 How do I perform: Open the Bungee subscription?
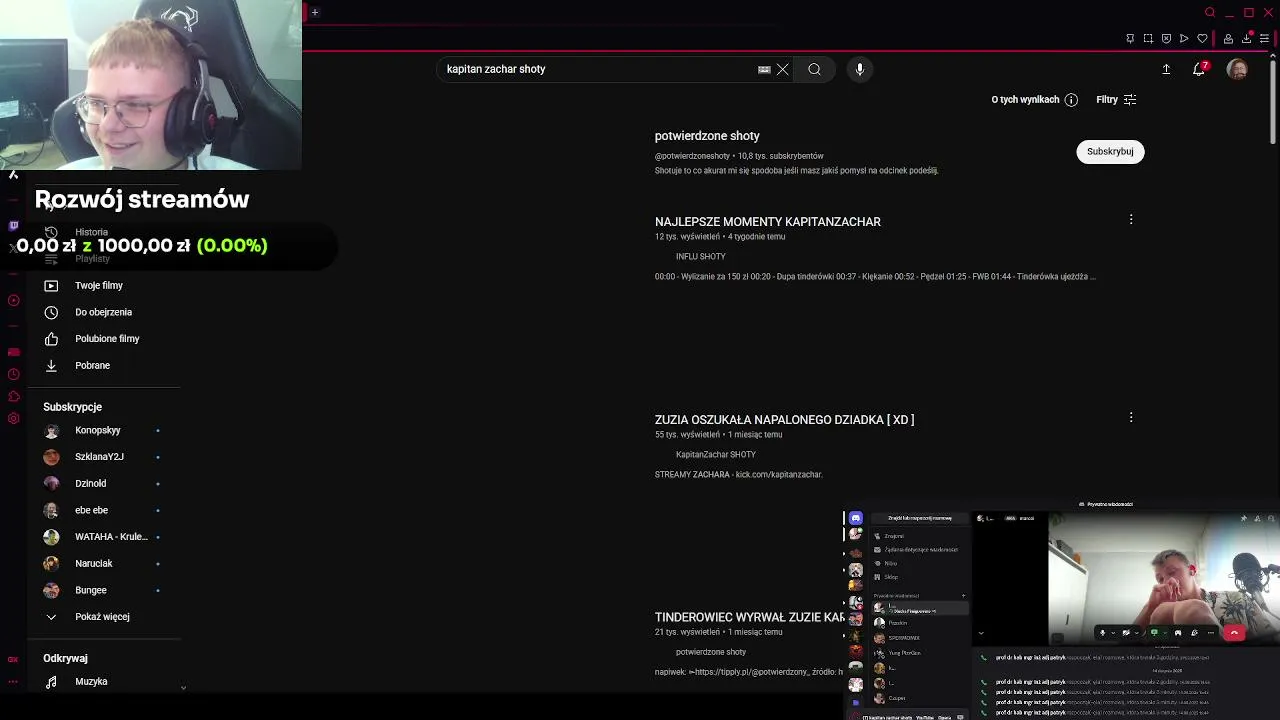pyautogui.click(x=90, y=591)
